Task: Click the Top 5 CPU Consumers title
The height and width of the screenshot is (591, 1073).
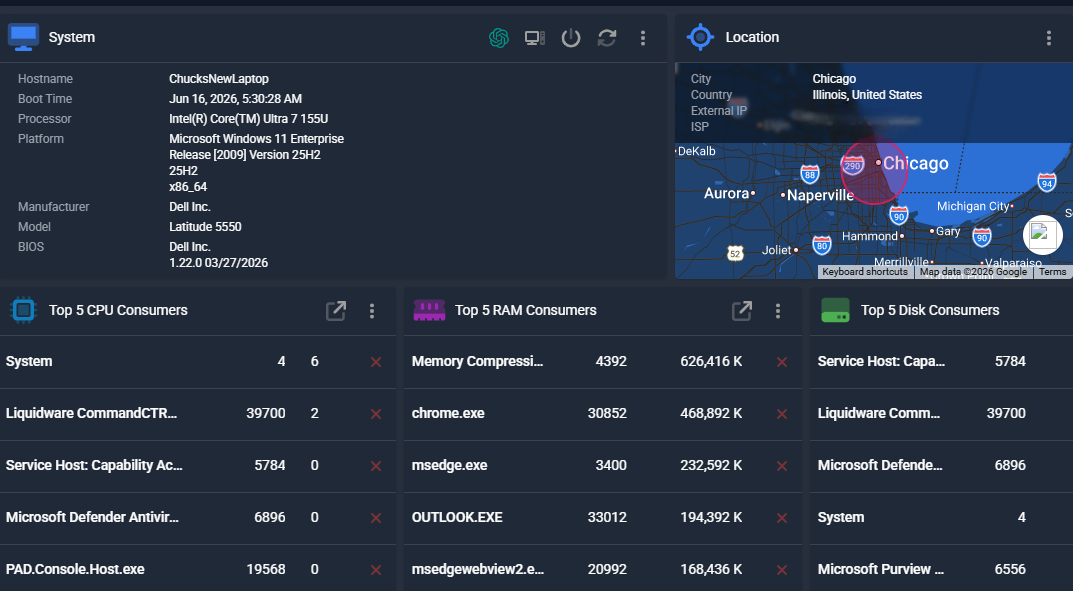Action: pyautogui.click(x=118, y=310)
